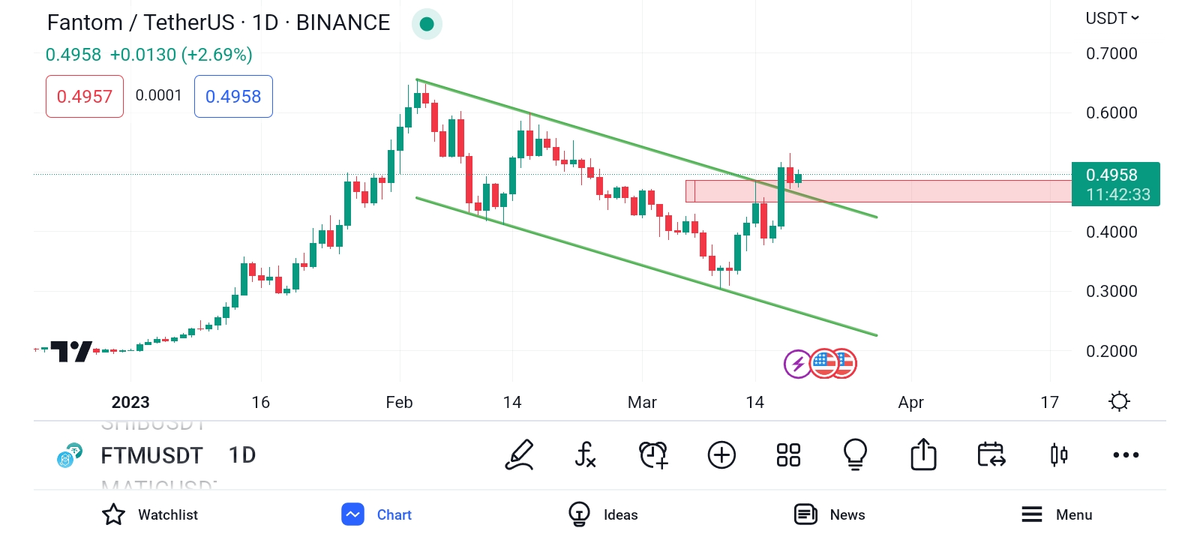Tap the share chart icon
This screenshot has width=1200, height=540.
pos(923,455)
